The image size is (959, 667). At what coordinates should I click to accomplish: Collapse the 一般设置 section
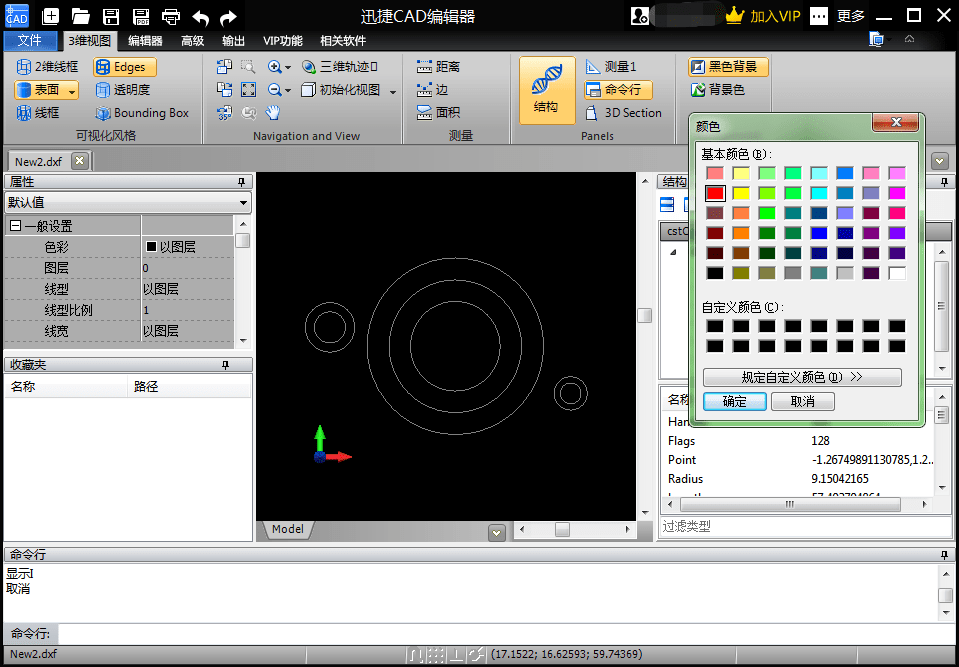click(16, 226)
